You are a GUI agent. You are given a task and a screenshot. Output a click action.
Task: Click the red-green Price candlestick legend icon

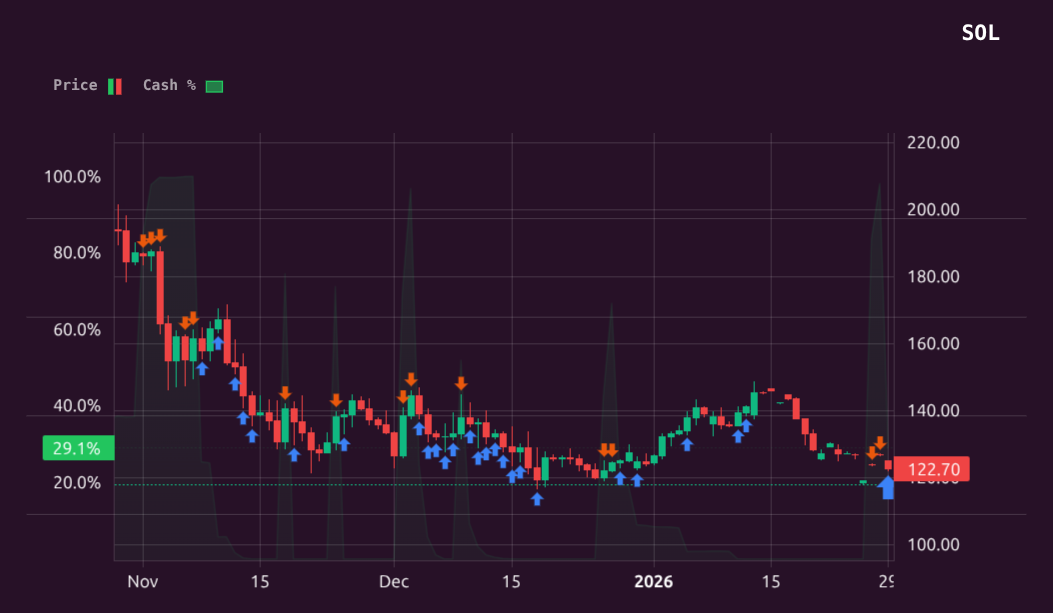pyautogui.click(x=114, y=86)
